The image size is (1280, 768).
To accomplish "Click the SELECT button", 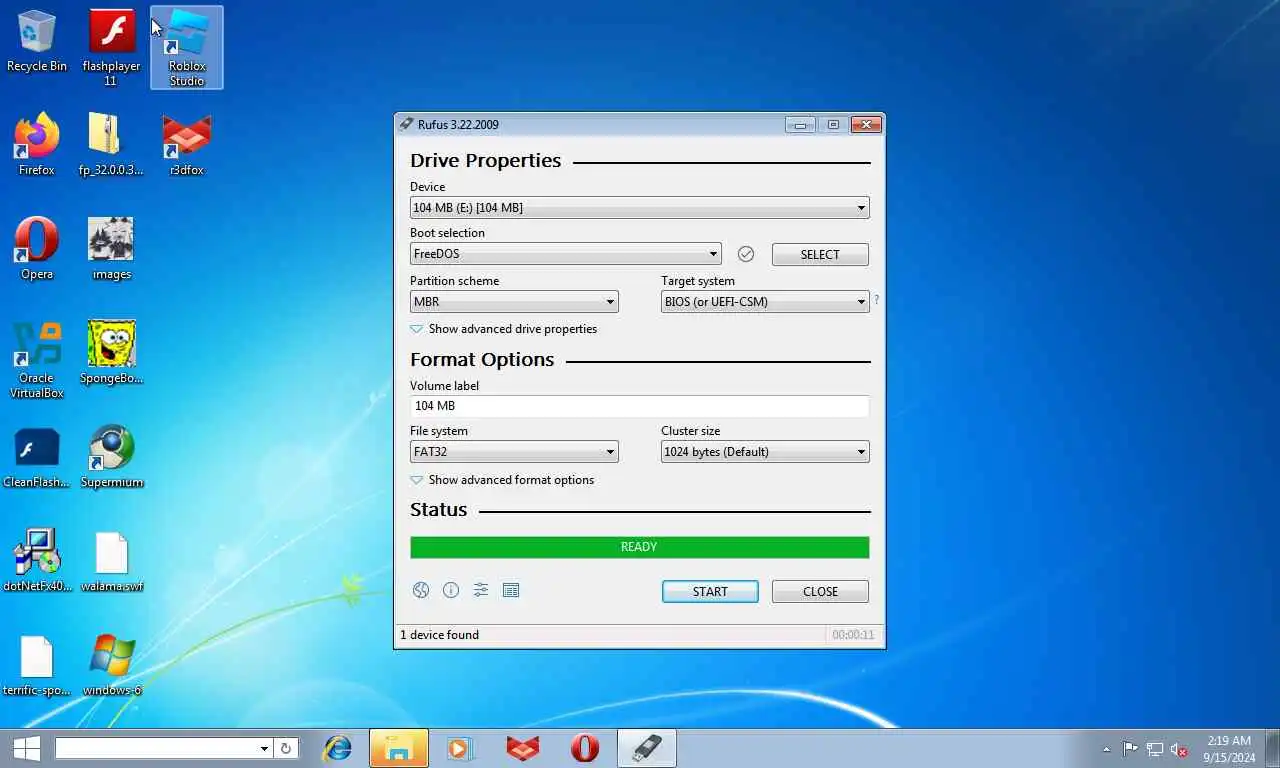I will coord(820,255).
